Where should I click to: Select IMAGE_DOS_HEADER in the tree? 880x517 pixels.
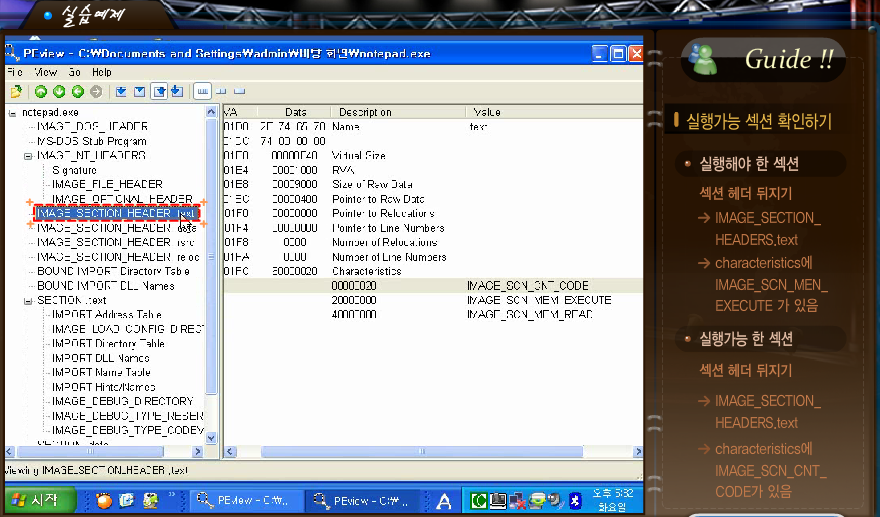(93, 126)
